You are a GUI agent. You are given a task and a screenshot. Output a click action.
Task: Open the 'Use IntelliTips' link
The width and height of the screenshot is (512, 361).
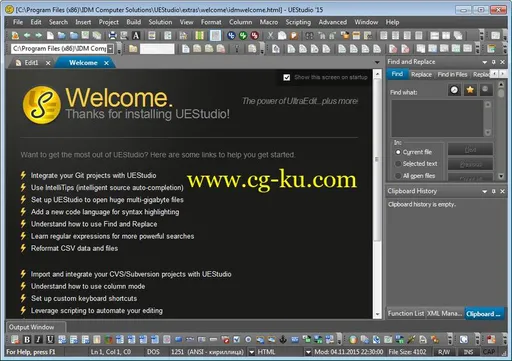(x=107, y=188)
